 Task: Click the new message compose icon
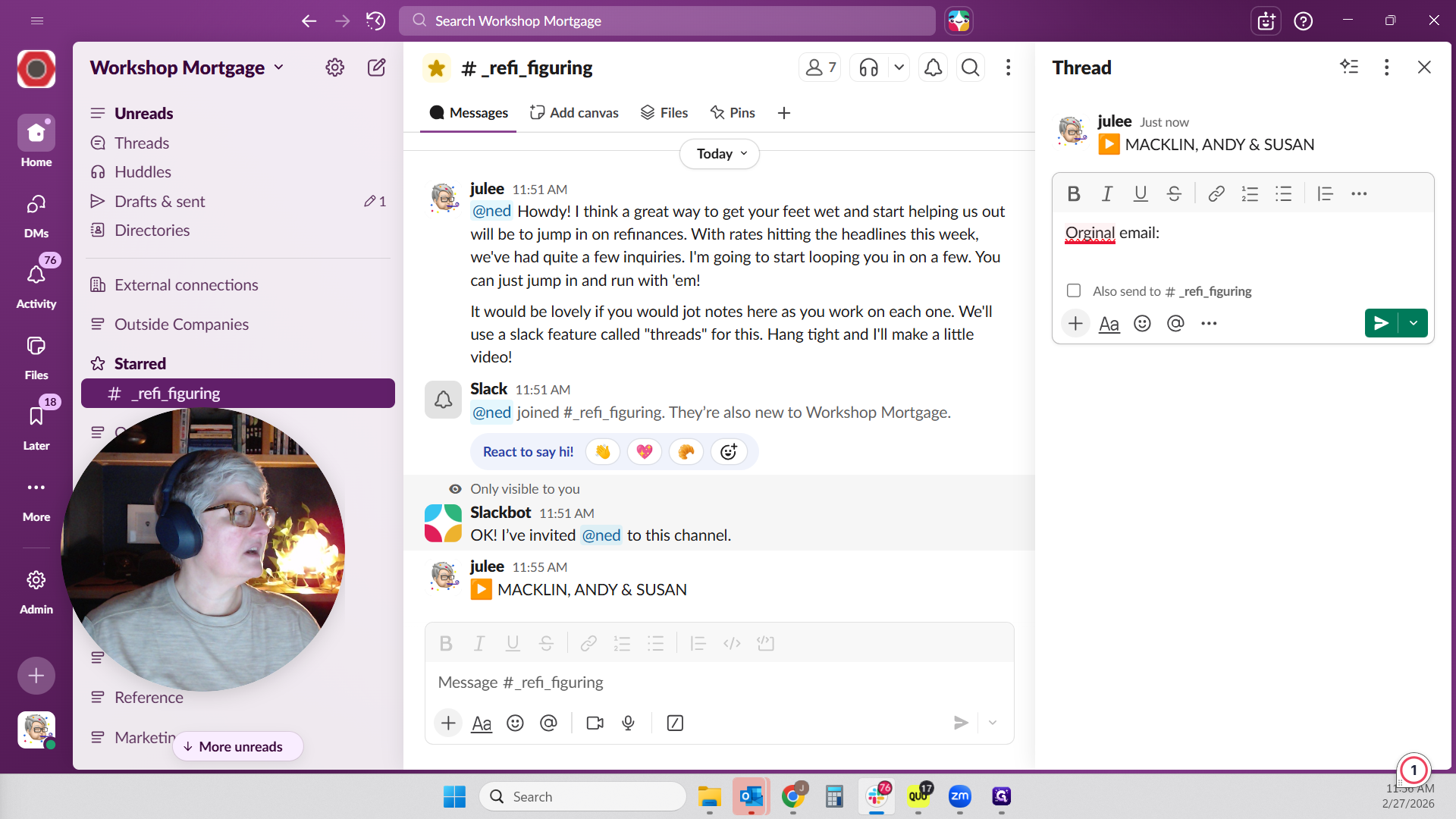pyautogui.click(x=376, y=68)
